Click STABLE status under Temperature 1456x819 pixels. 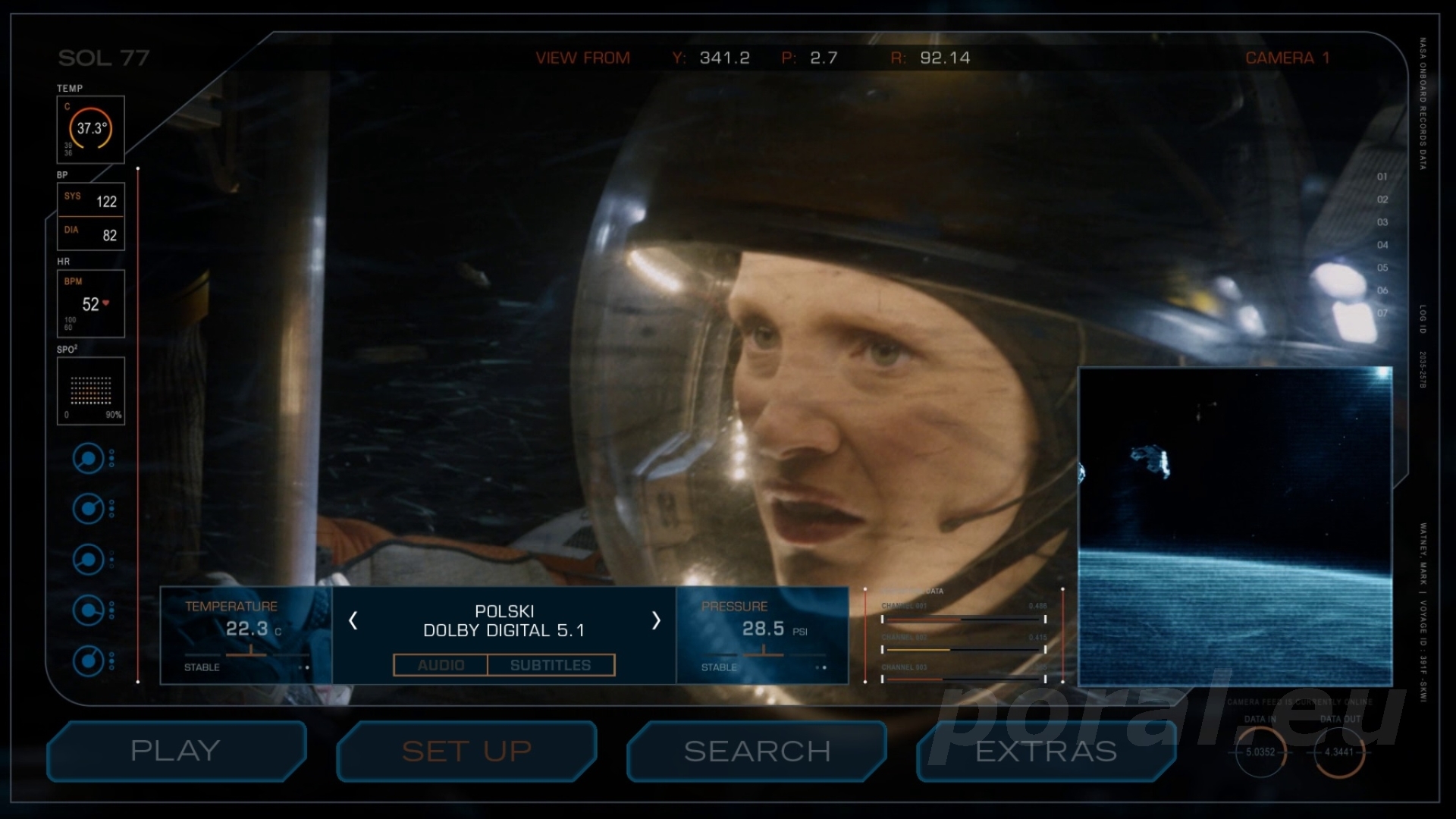pyautogui.click(x=202, y=667)
